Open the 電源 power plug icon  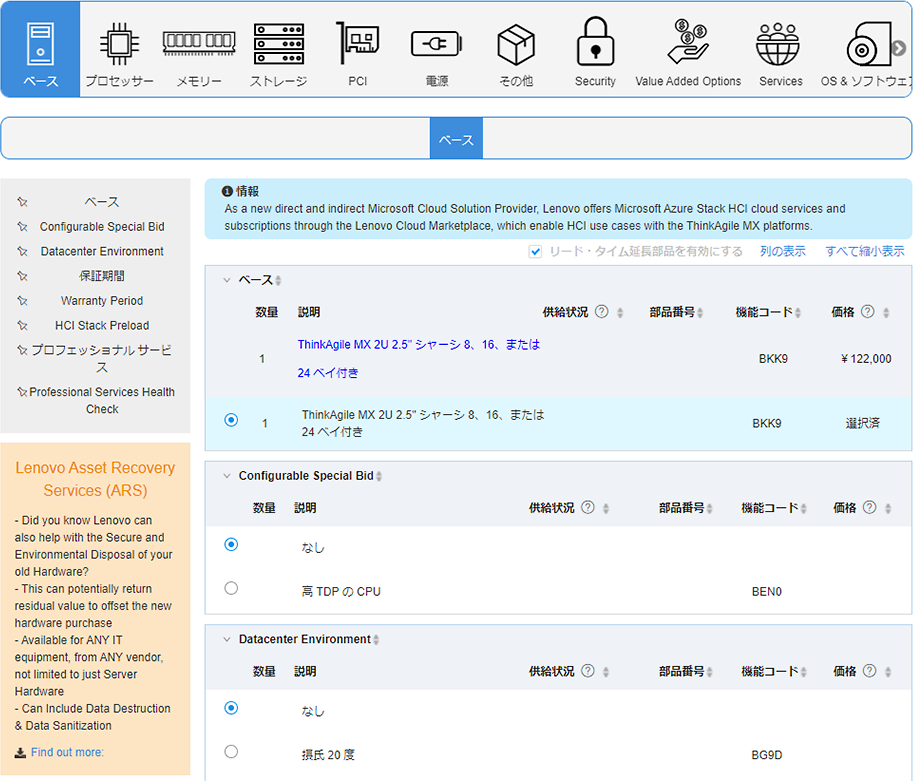click(437, 44)
